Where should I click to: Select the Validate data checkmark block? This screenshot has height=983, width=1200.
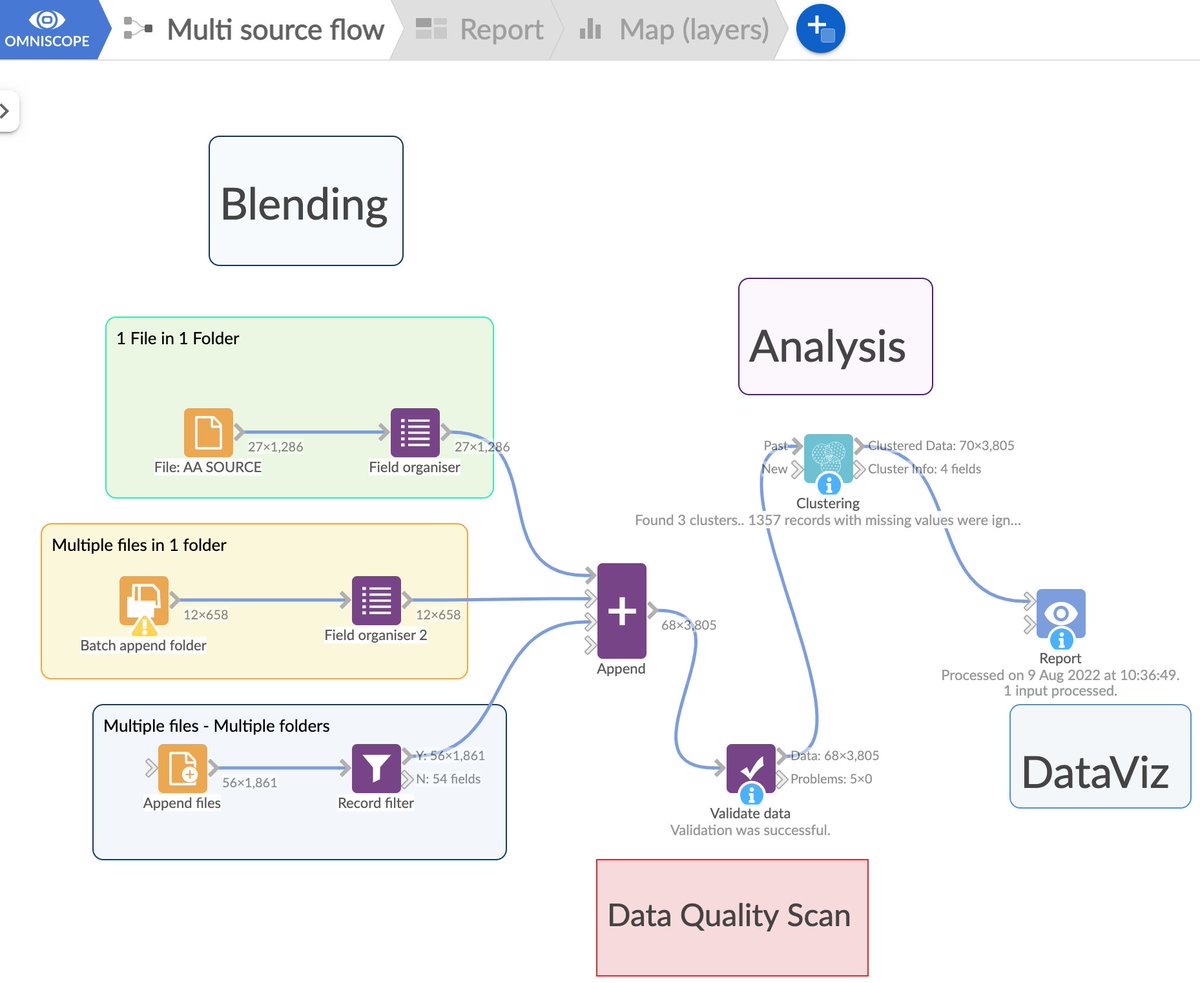click(x=750, y=767)
